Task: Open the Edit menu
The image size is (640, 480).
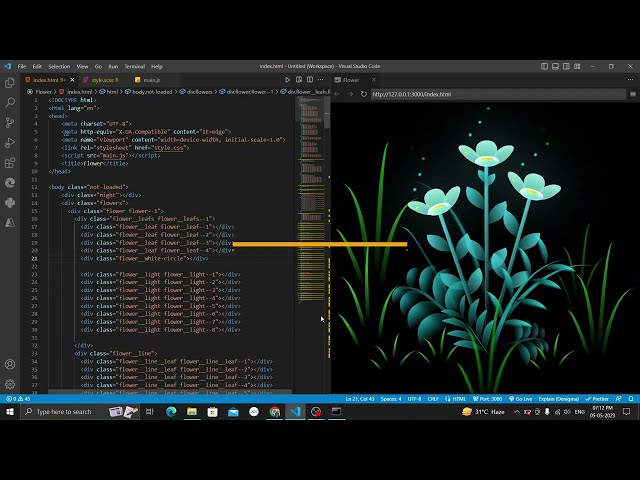Action: (37, 66)
